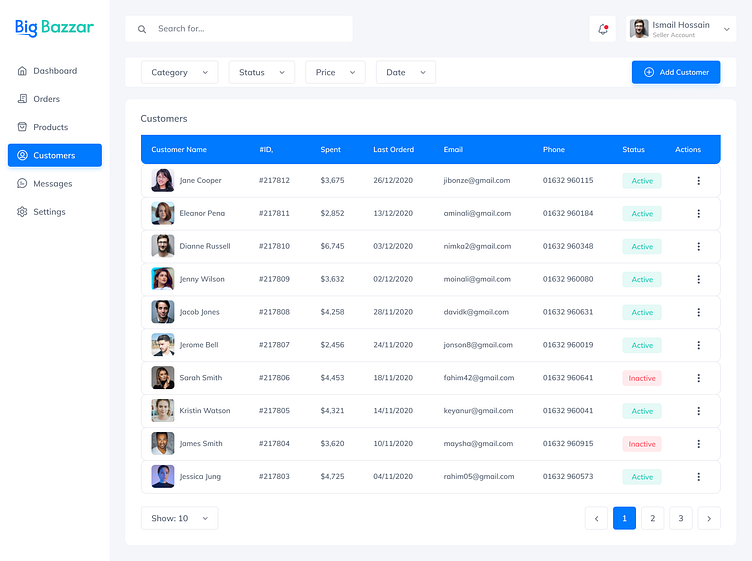The width and height of the screenshot is (752, 561).
Task: Open the Status filter dropdown
Action: click(x=261, y=72)
